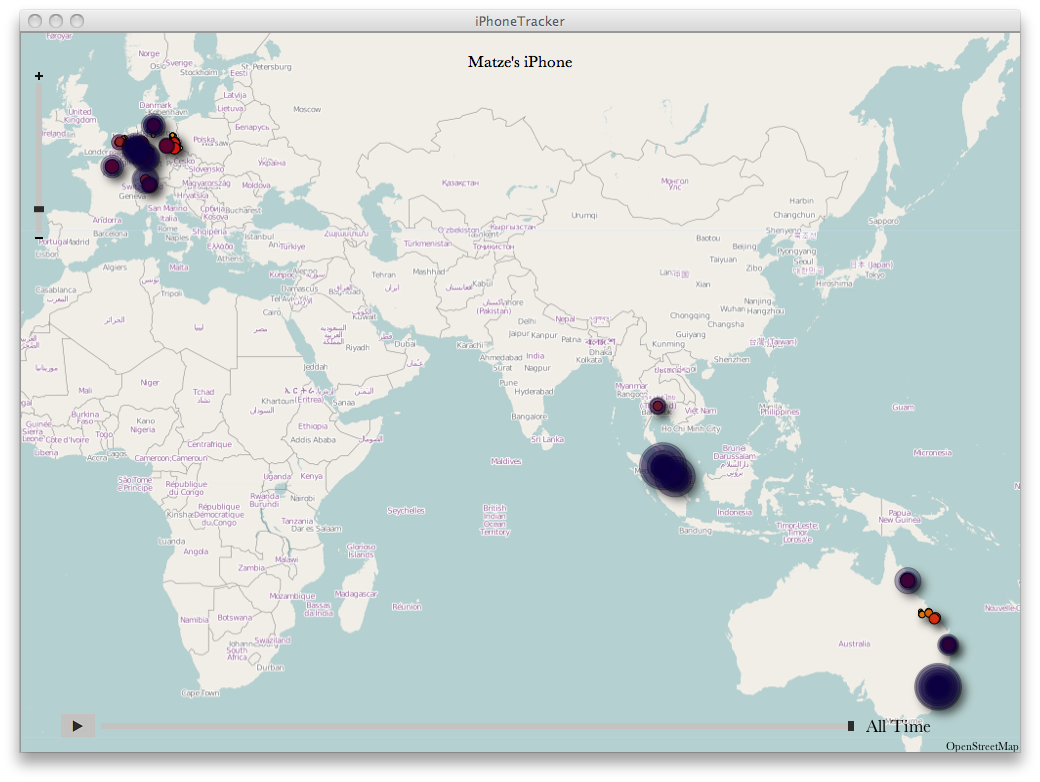Click the Réunion map label

(407, 607)
